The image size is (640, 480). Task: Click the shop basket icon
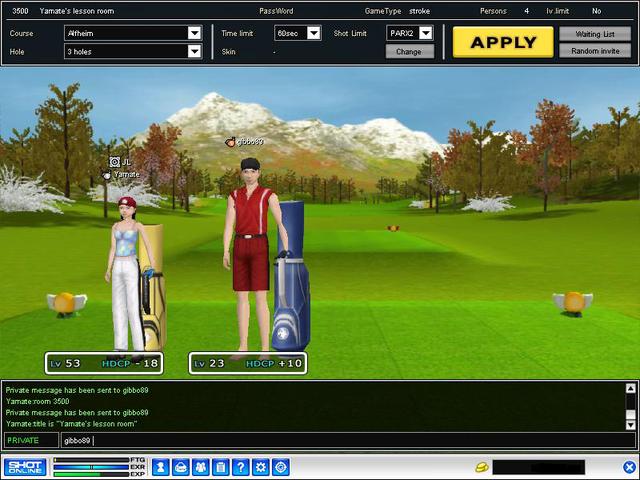coord(180,467)
